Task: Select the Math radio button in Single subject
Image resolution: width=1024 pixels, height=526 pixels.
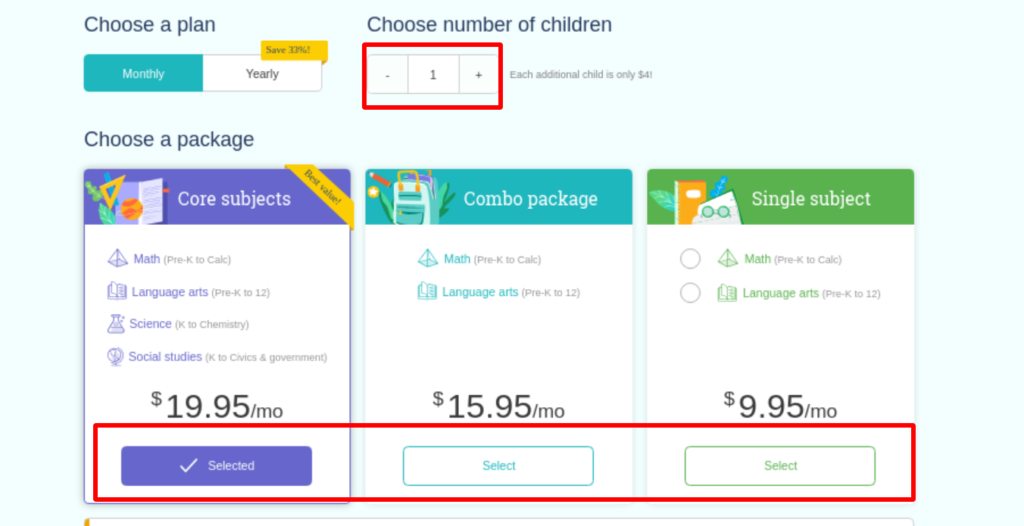Action: pos(690,259)
